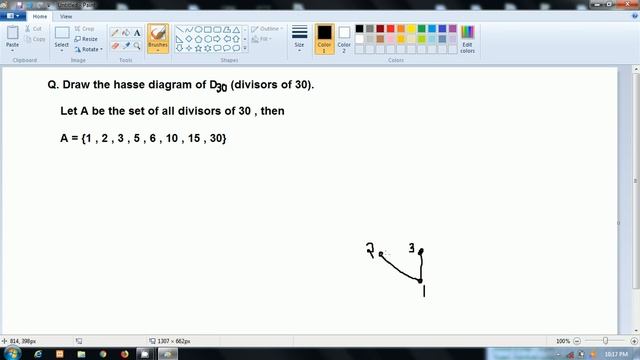Click the question text 'Q. Draw the hasse diagram'
This screenshot has height=360, width=640.
(119, 85)
